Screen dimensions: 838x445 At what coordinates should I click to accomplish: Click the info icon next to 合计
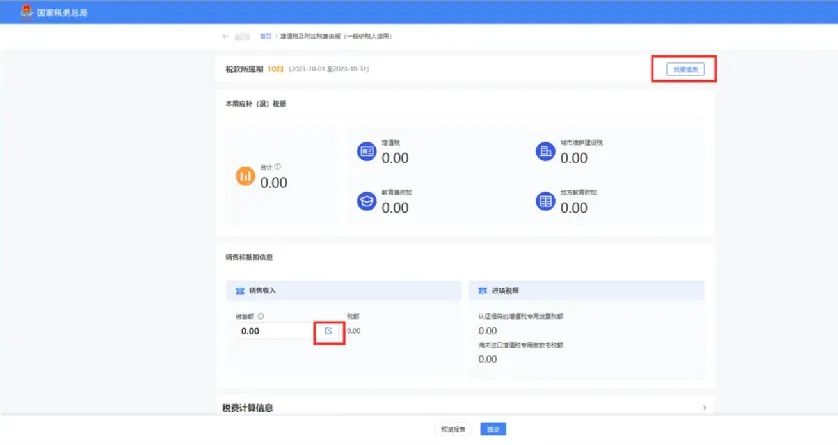pyautogui.click(x=278, y=167)
